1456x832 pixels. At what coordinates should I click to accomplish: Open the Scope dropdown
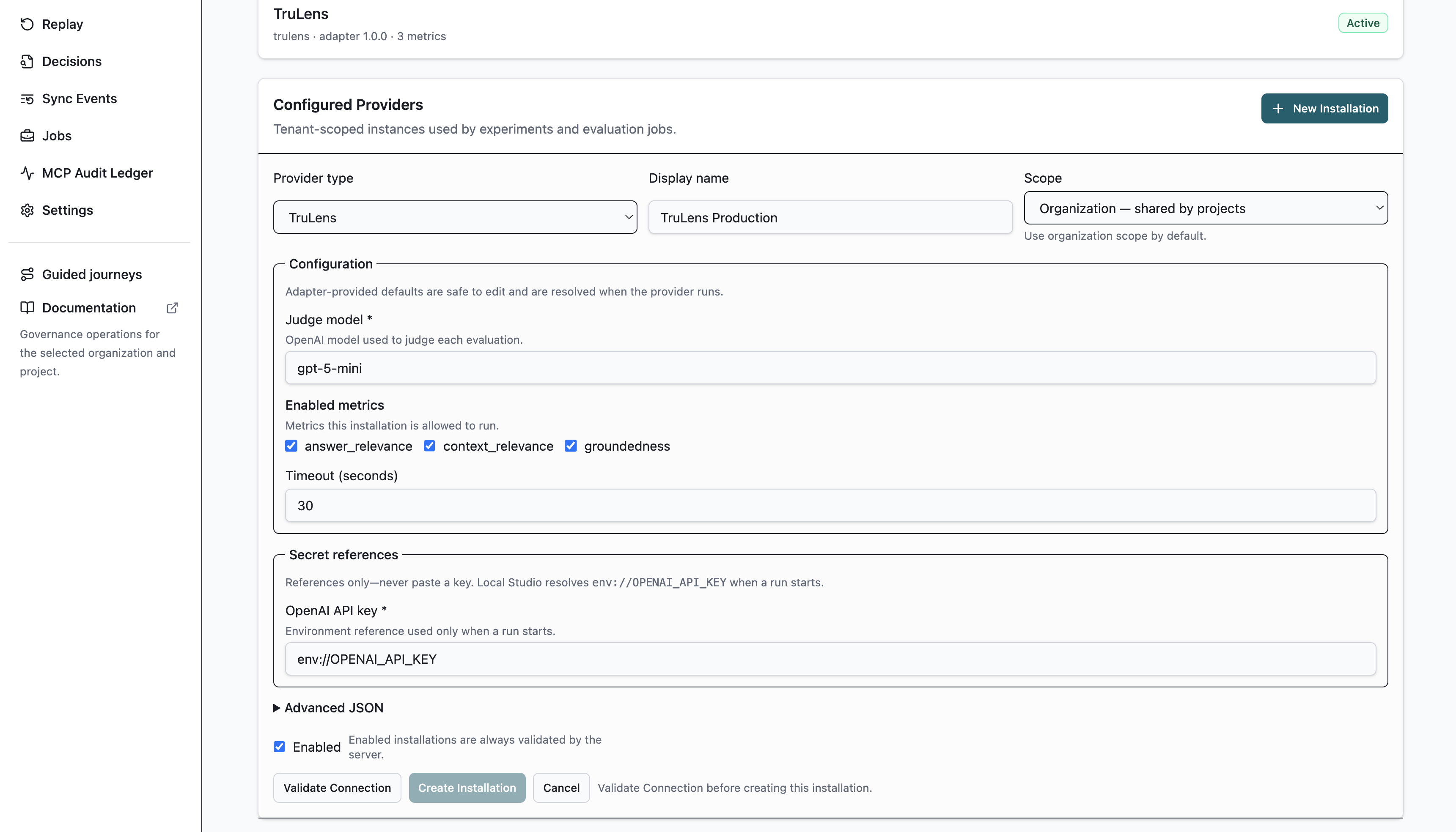pyautogui.click(x=1206, y=208)
